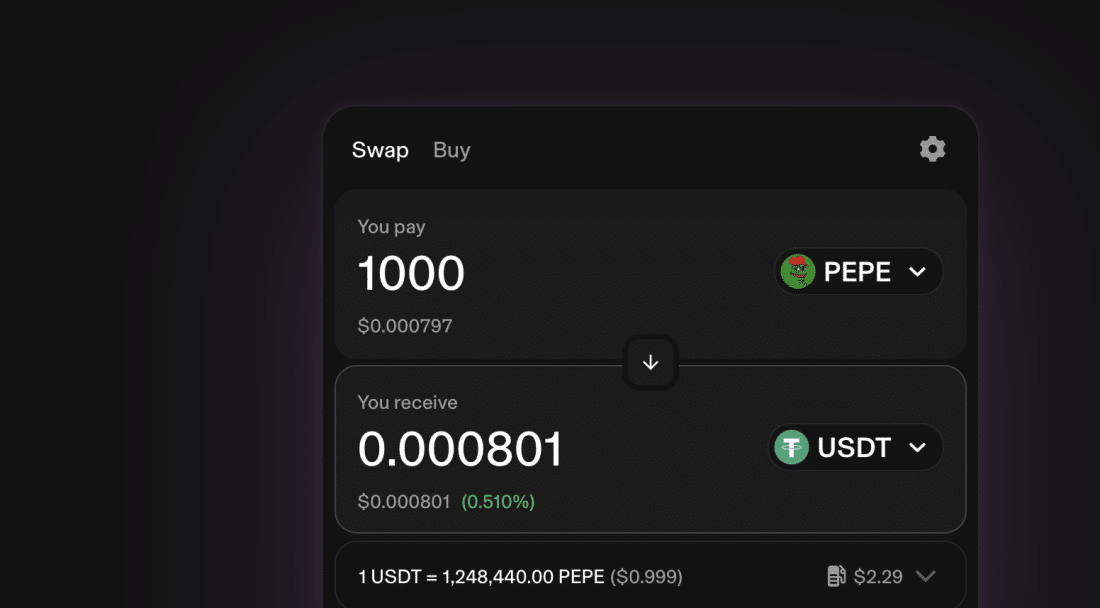Open swap settings gear icon

point(932,149)
